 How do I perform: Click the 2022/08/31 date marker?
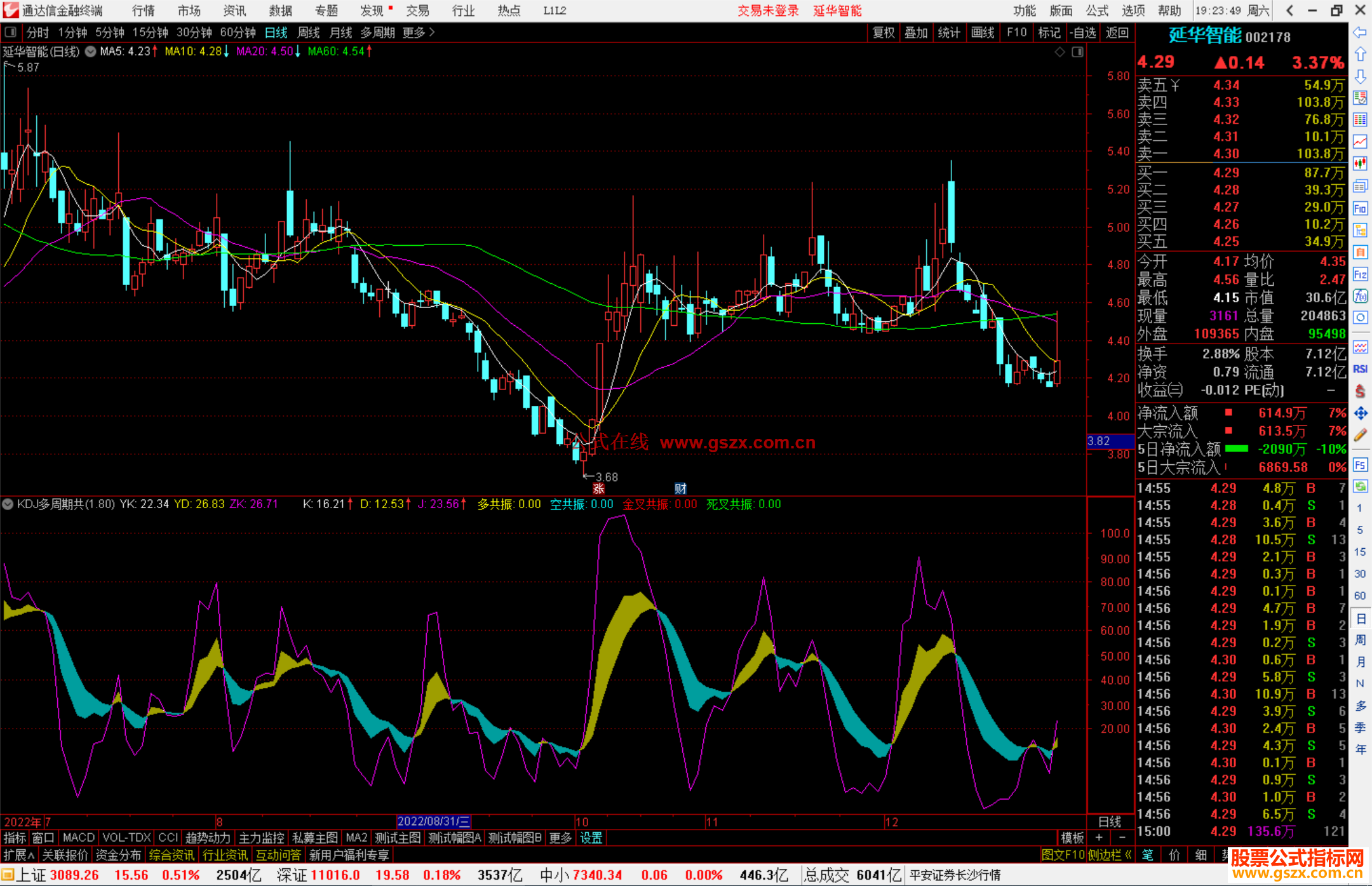click(433, 822)
